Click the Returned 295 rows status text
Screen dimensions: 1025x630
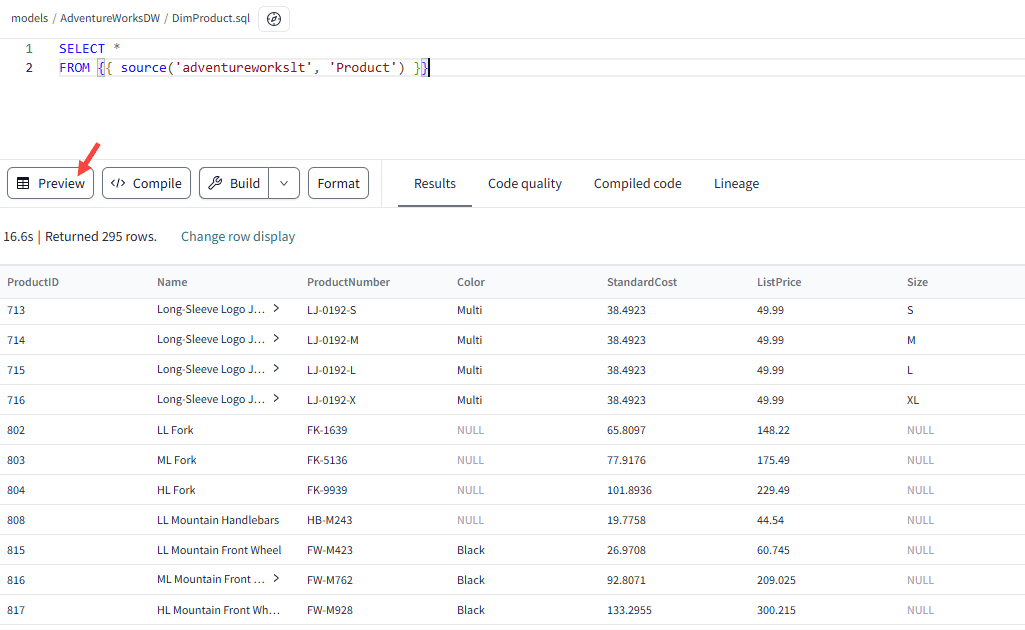pos(101,237)
